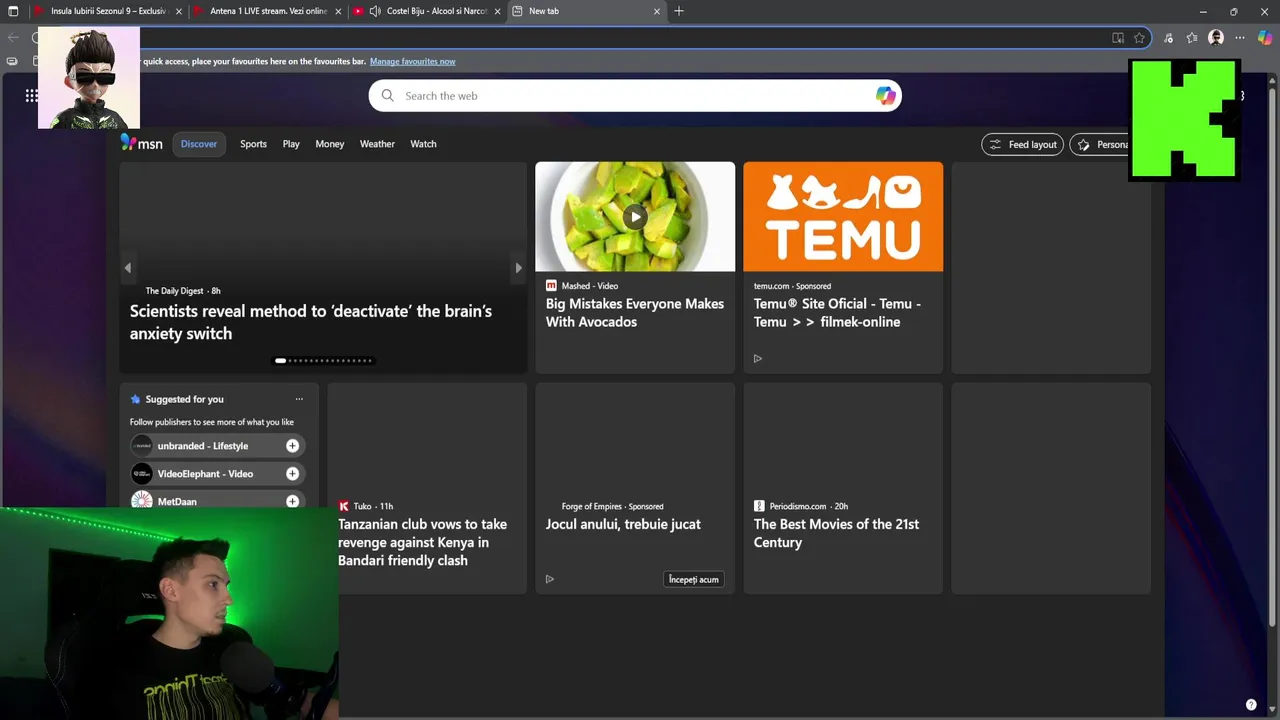
Task: Play the Mashed avocado video
Action: pos(635,216)
